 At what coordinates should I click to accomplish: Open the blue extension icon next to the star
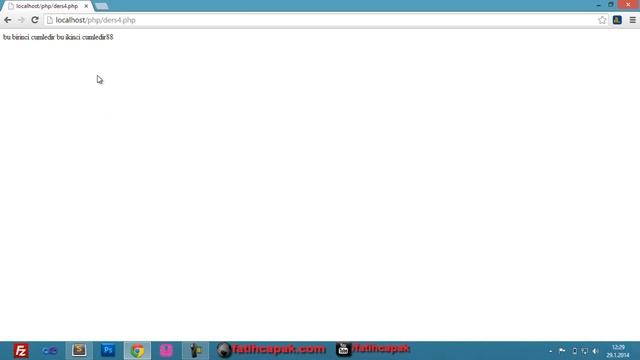pos(617,20)
